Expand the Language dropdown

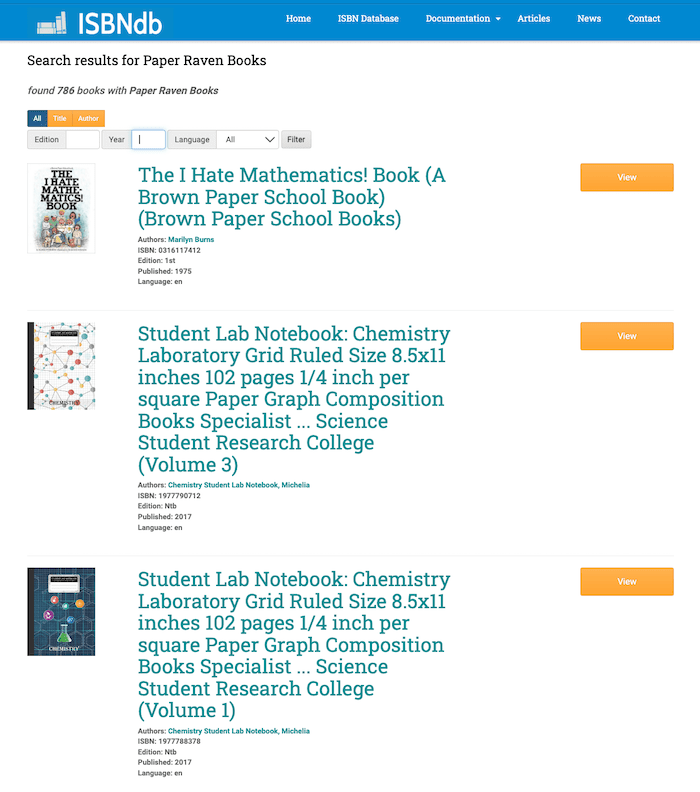tap(249, 140)
